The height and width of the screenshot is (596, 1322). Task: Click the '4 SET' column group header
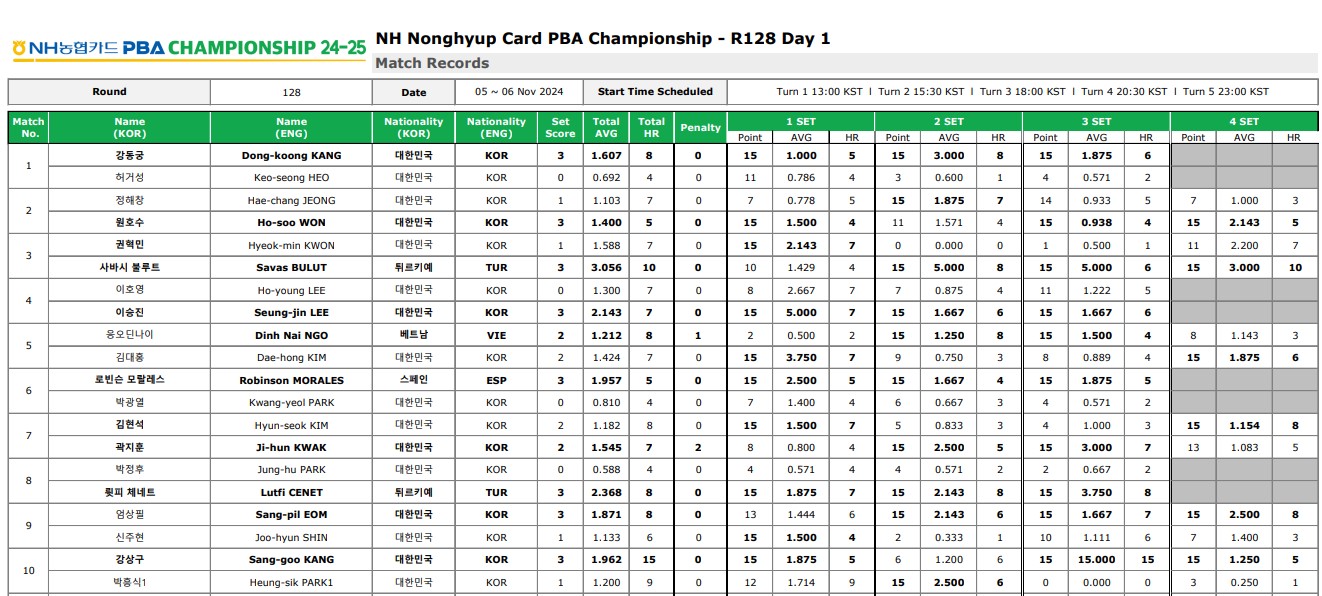1244,121
